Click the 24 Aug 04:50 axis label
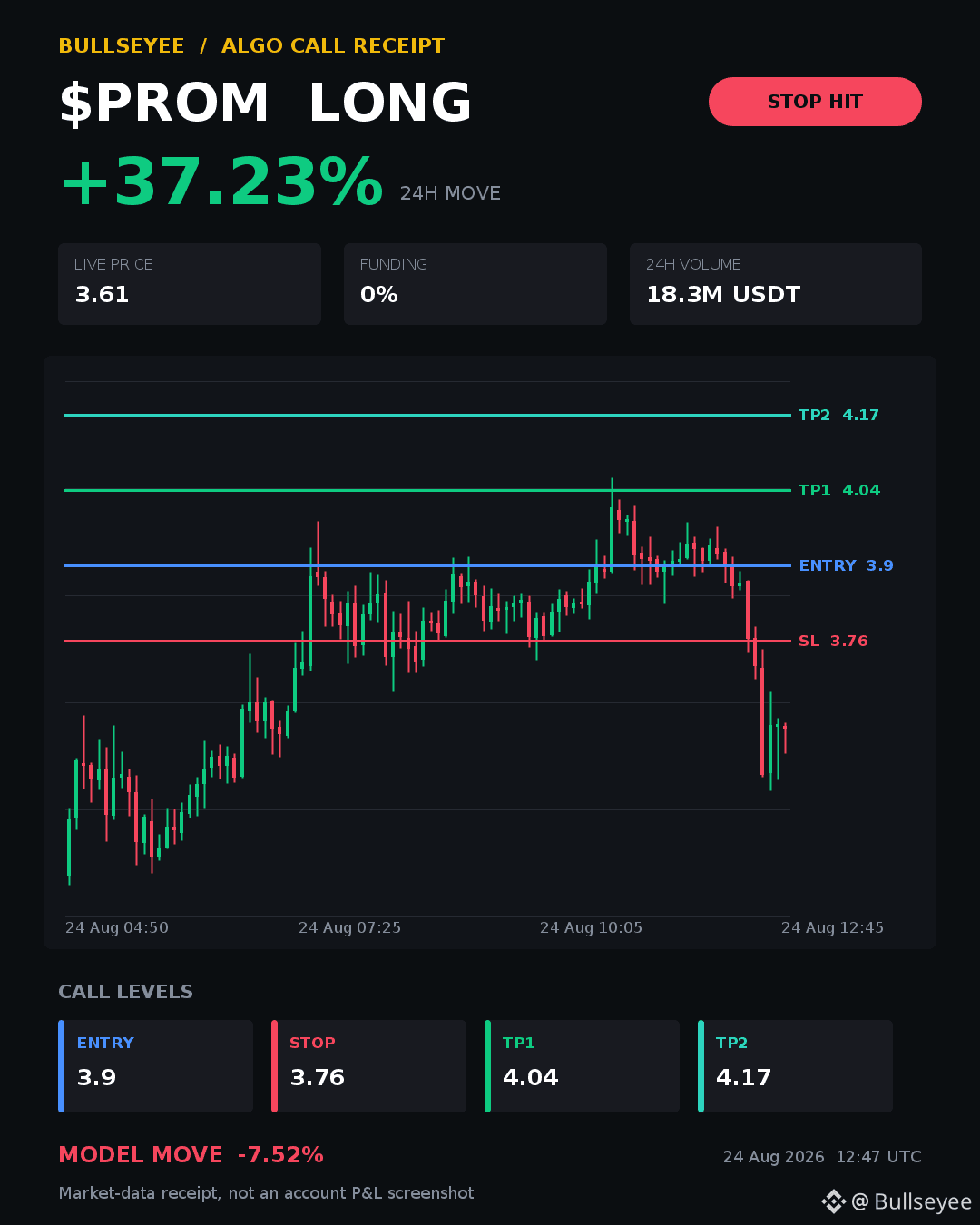The image size is (980, 1225). 117,927
